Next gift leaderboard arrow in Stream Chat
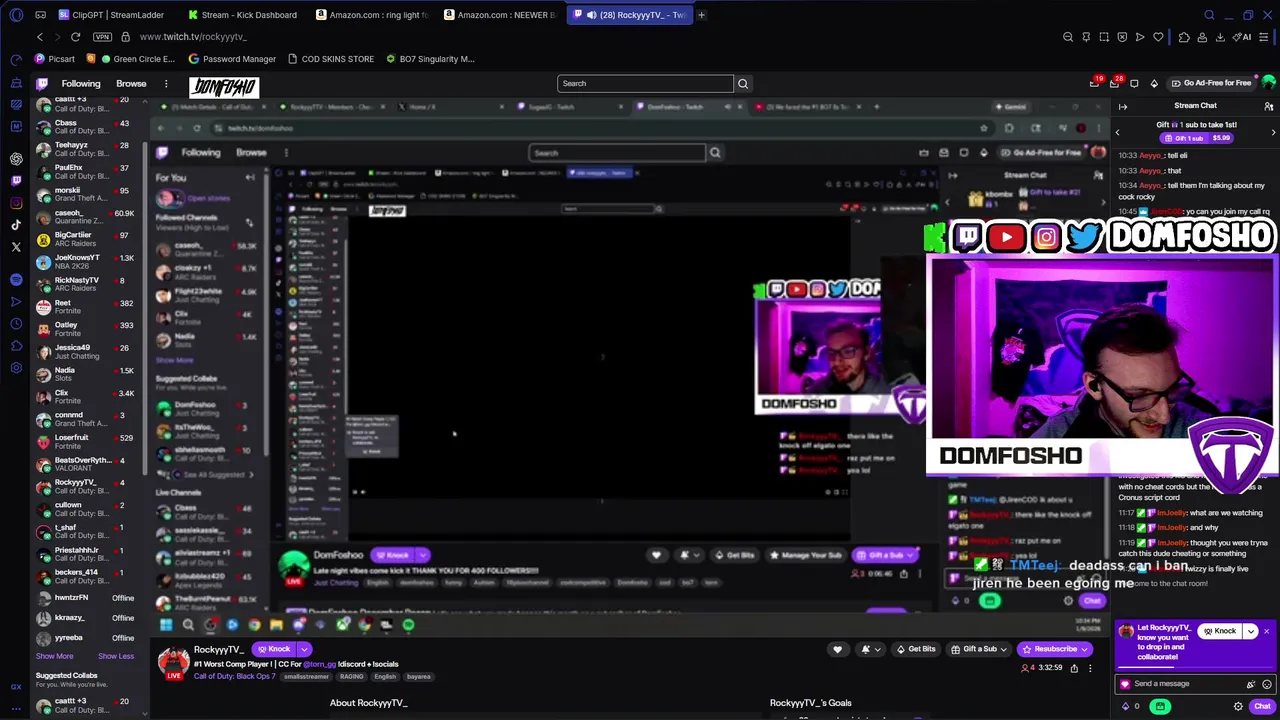 pos(1273,132)
